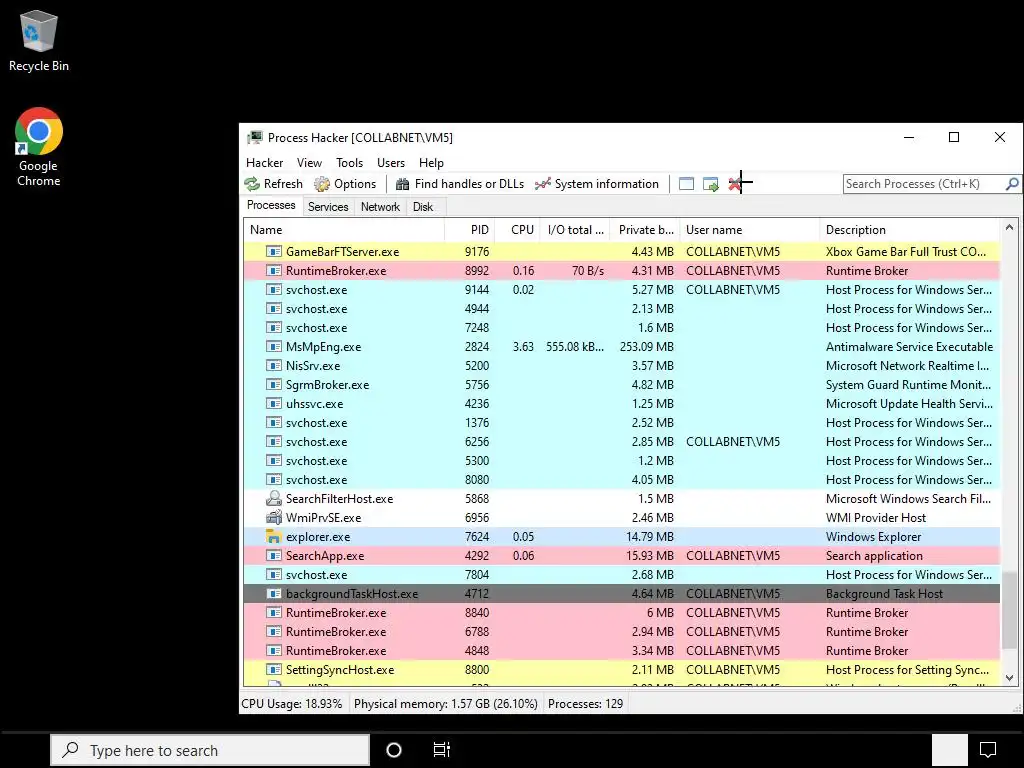Select RuntimeBroker.exe with PID 8840
Viewport: 1024px width, 768px height.
click(x=621, y=613)
